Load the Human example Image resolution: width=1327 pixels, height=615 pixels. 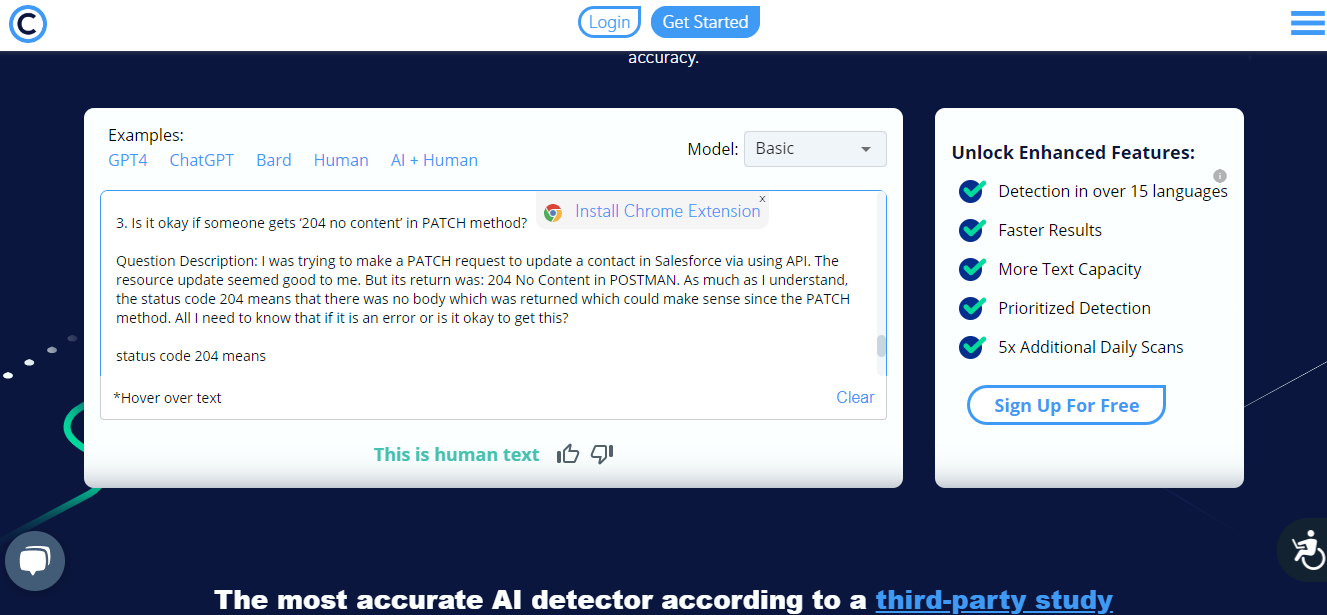(x=341, y=160)
